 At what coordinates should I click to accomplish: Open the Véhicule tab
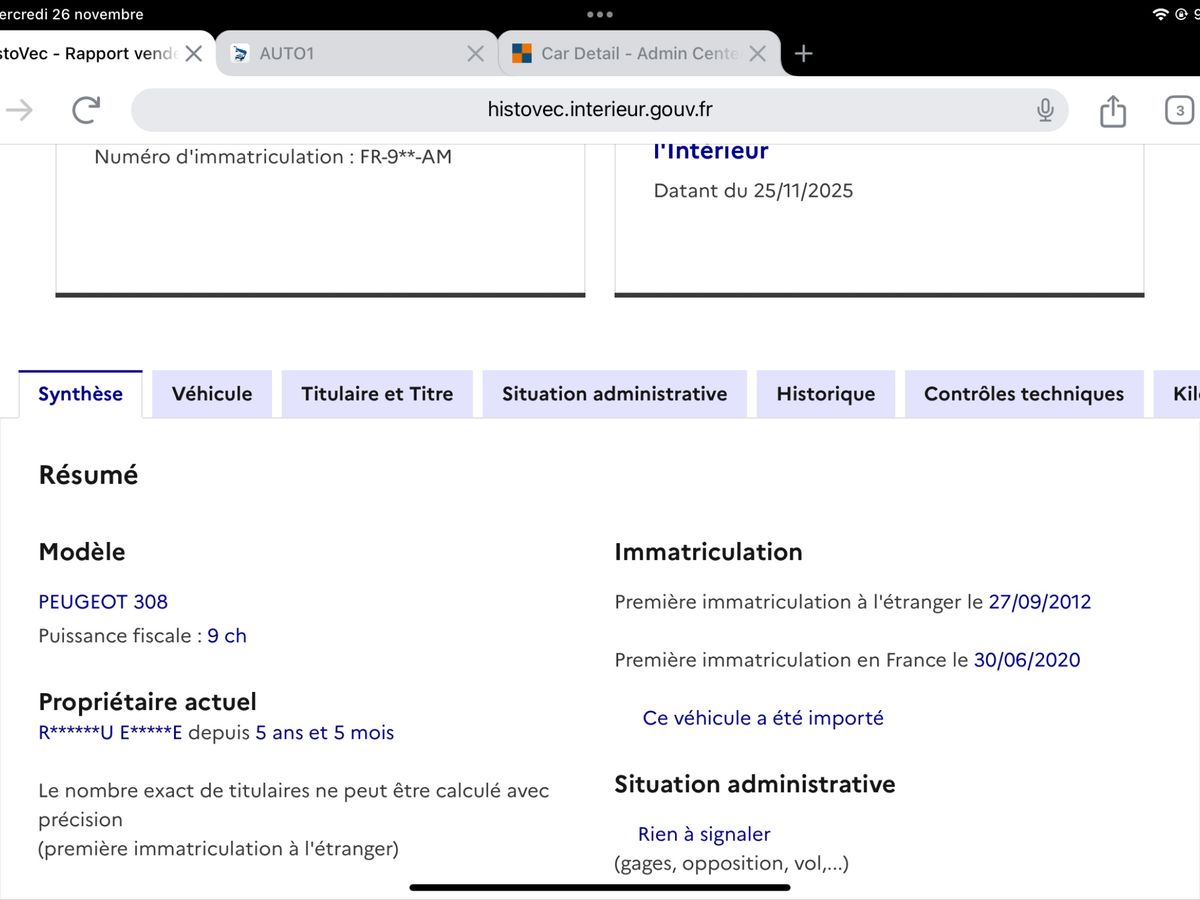[212, 394]
